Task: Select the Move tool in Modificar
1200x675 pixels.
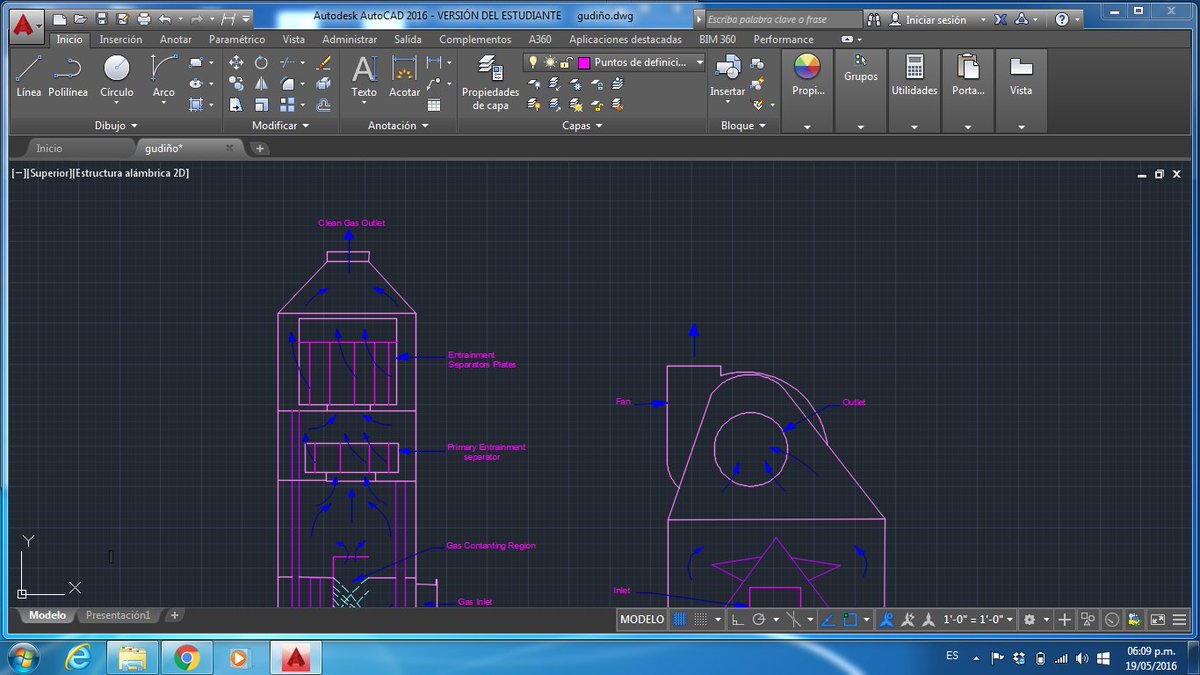Action: [x=236, y=62]
